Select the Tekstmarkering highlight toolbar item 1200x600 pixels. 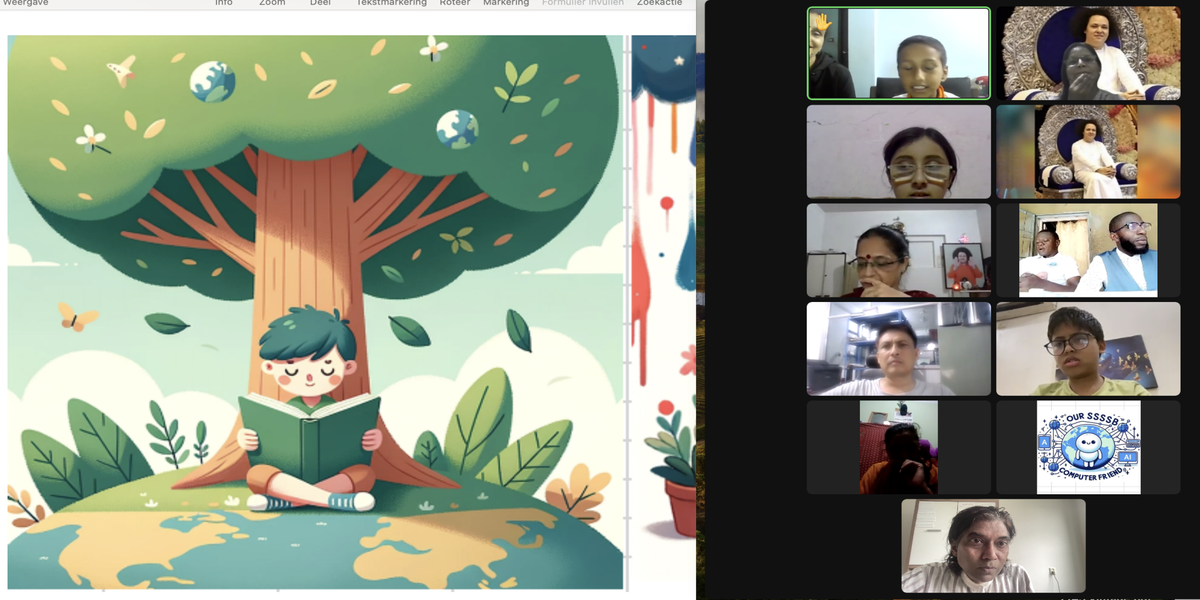click(x=391, y=3)
